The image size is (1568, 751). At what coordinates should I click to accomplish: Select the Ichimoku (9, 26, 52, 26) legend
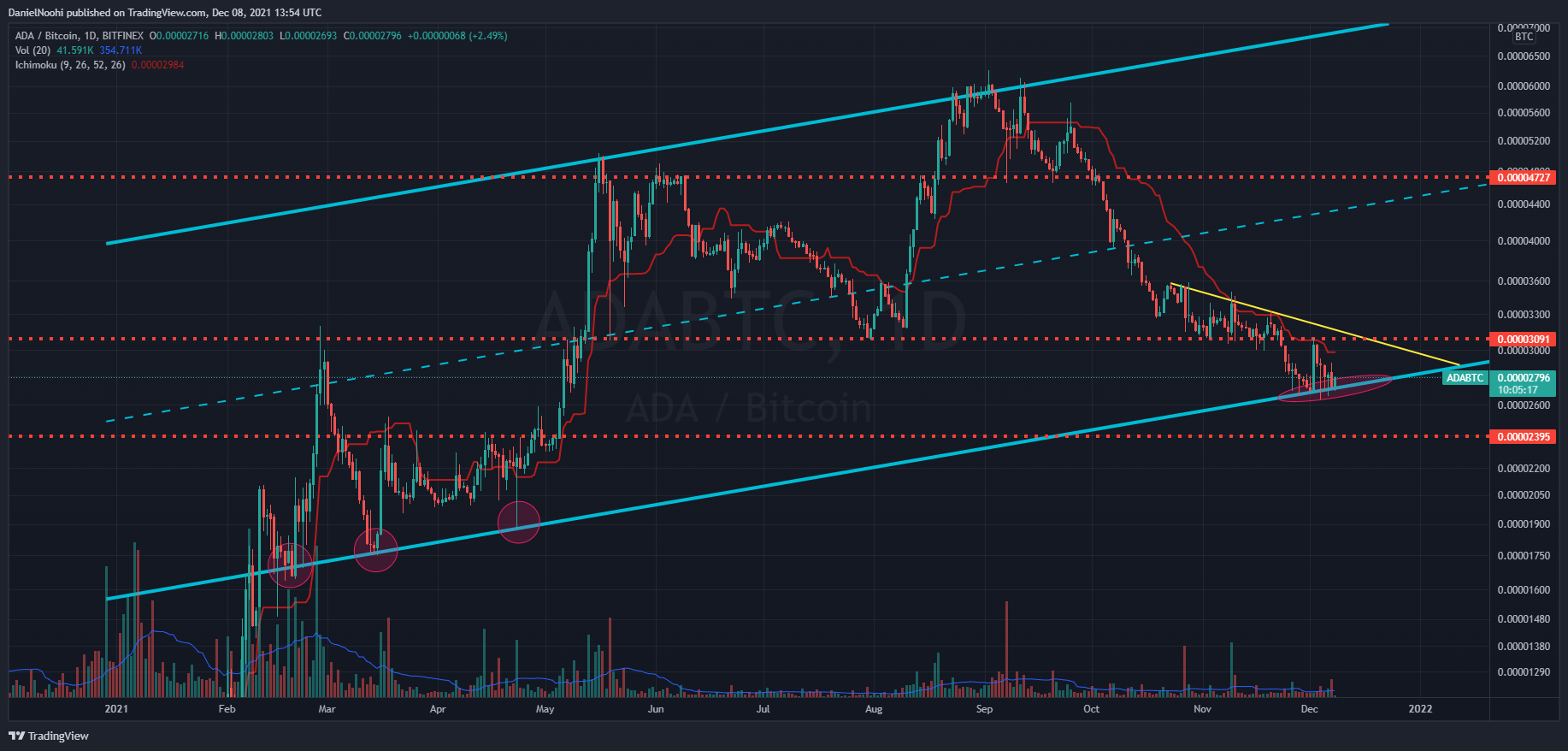click(70, 65)
